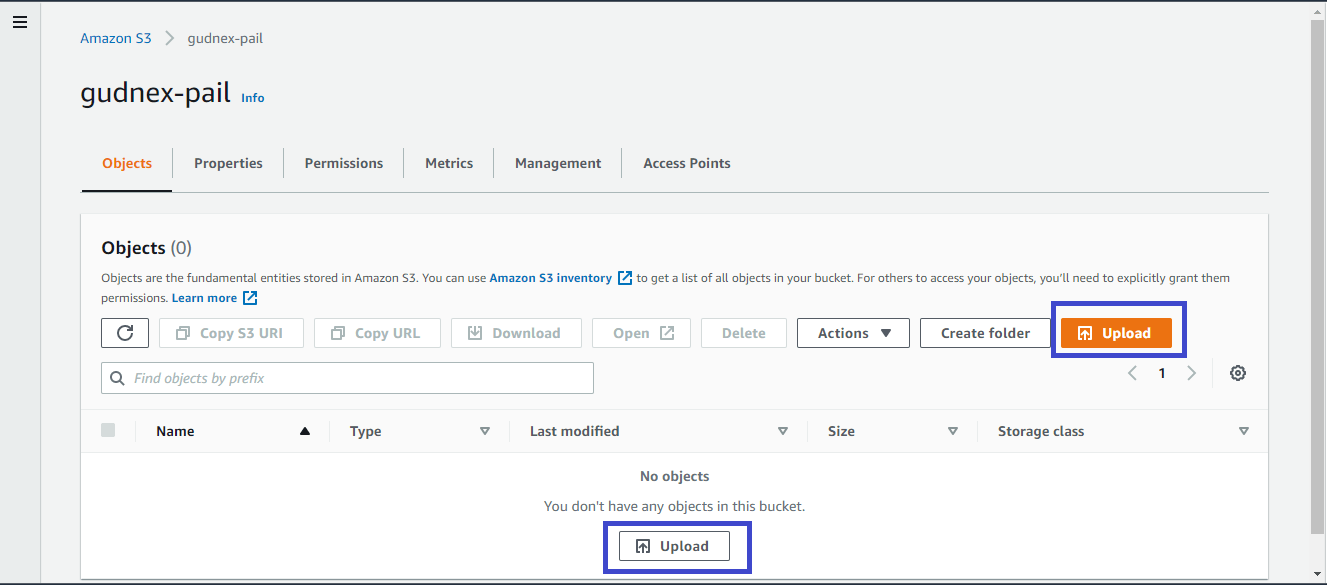Screen dimensions: 1327x585
Task: Open the Properties tab
Action: [x=228, y=163]
